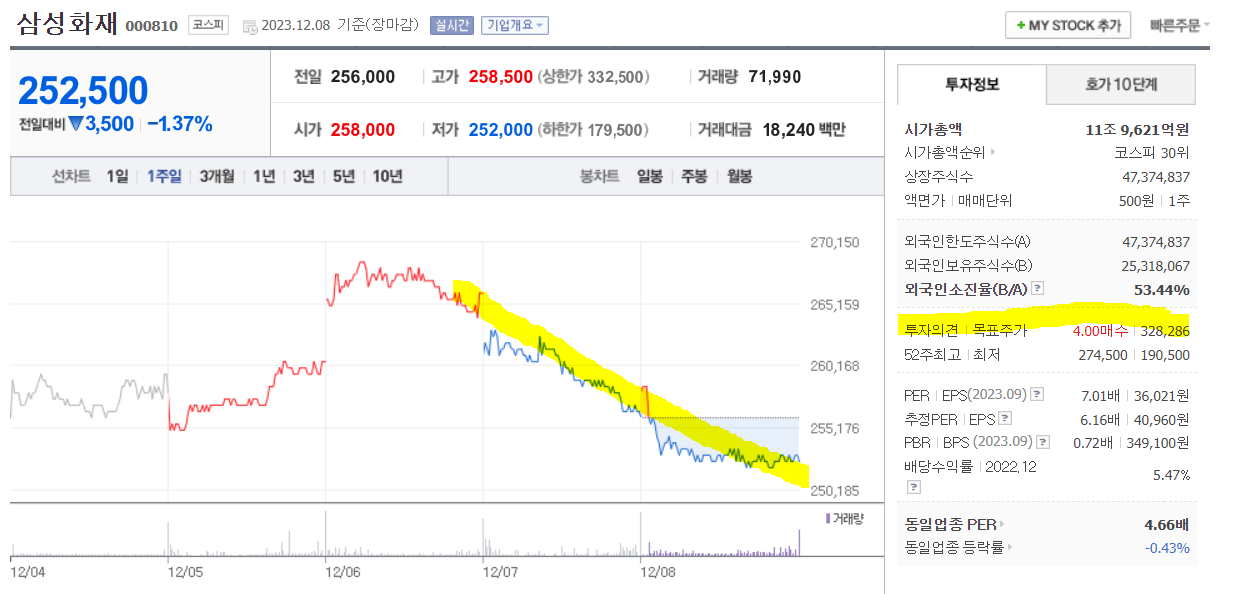
Task: Switch to the 투자정보 tab
Action: tap(972, 85)
